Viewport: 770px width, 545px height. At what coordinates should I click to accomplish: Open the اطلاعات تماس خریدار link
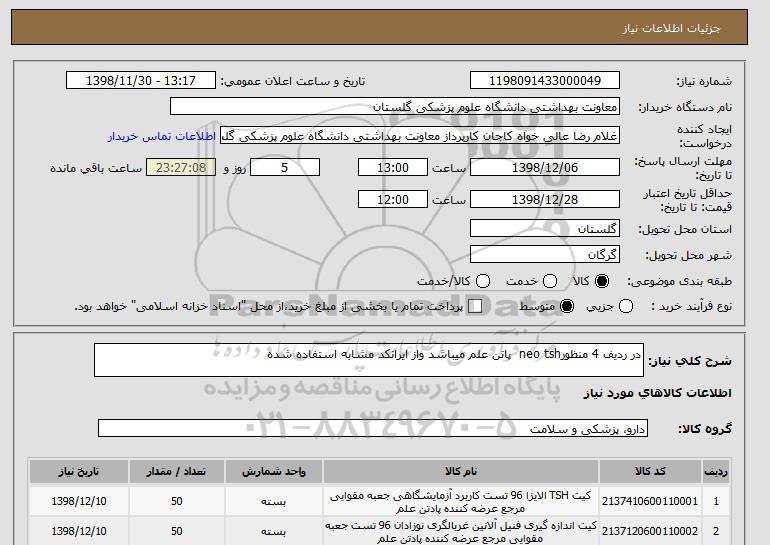[x=162, y=136]
